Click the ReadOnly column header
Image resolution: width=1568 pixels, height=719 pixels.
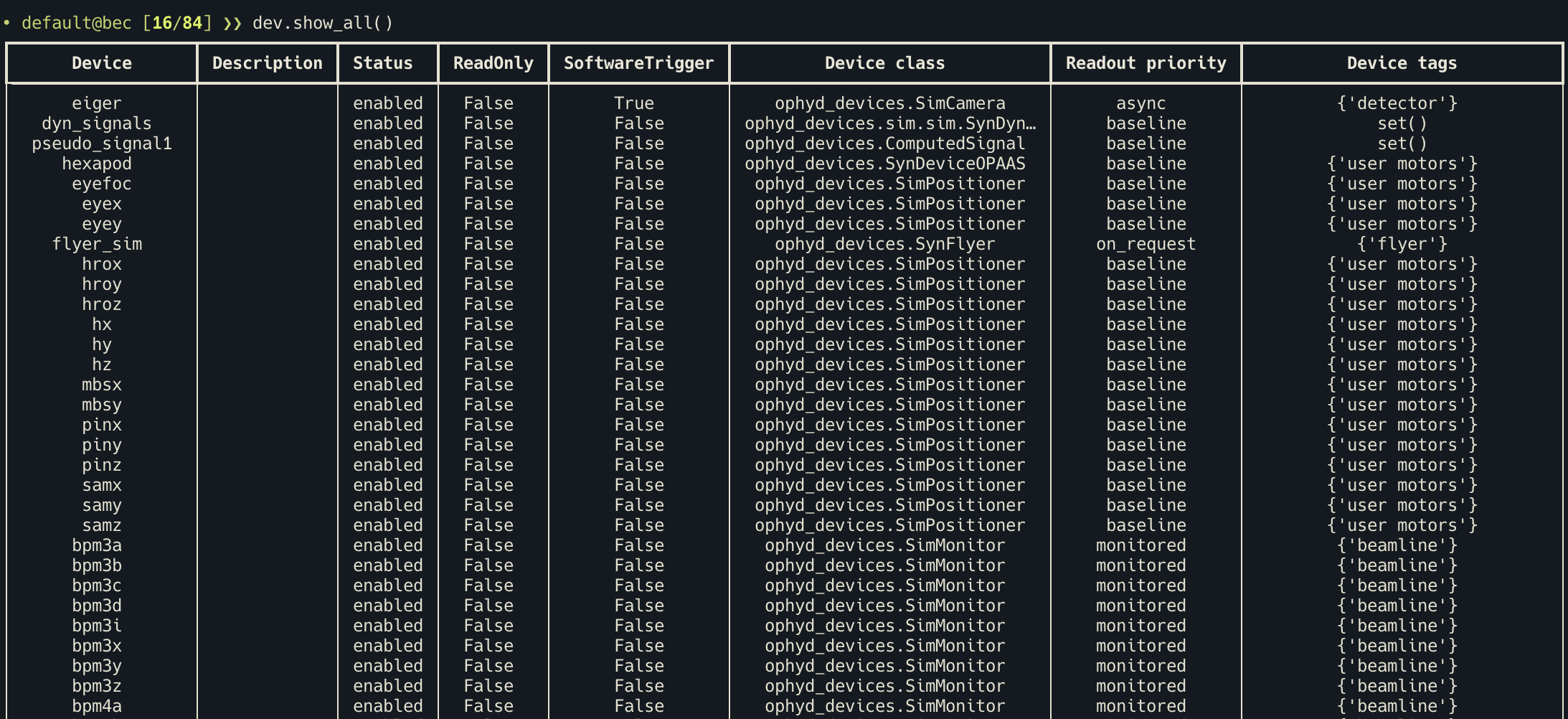pyautogui.click(x=493, y=63)
